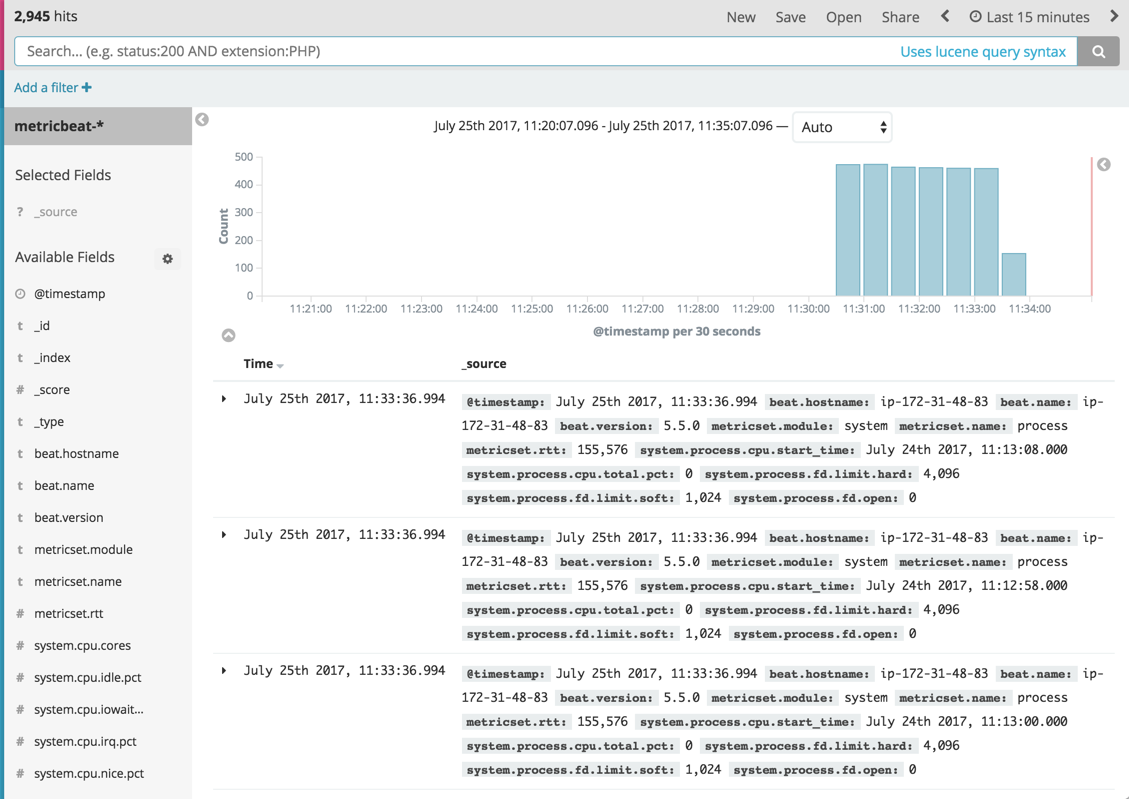
Task: Select the system.cpu.iowait field
Action: point(89,709)
